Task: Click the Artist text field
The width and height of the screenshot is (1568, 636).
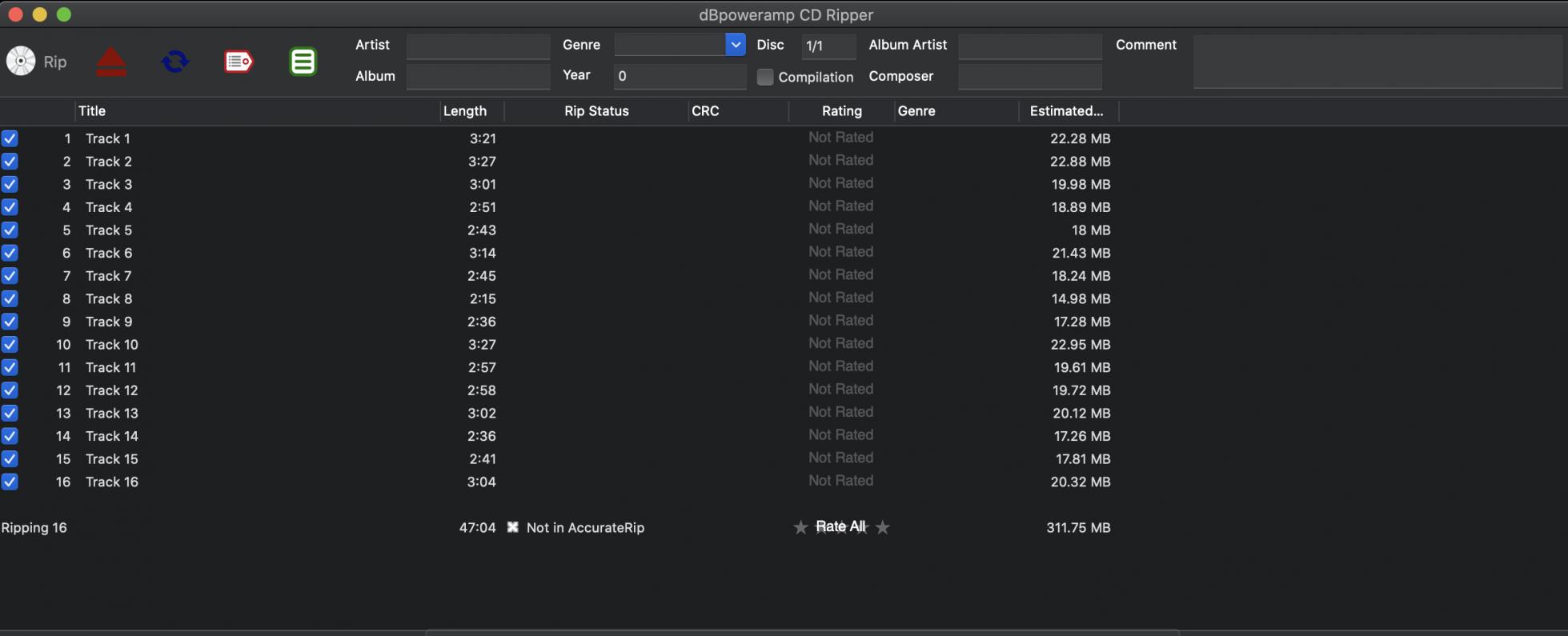Action: [x=478, y=46]
